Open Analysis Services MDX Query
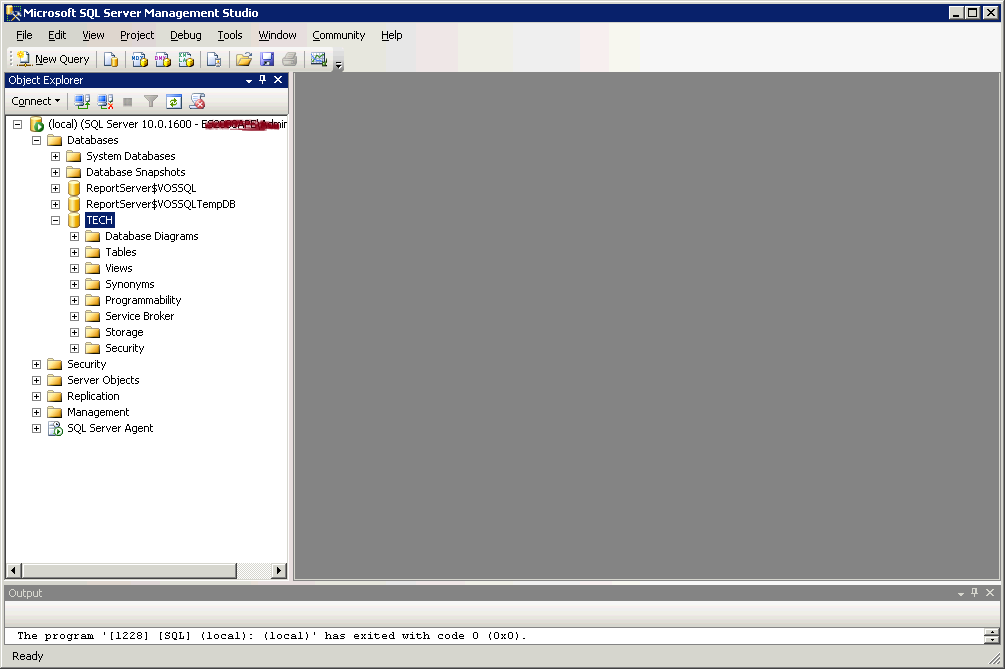Image resolution: width=1005 pixels, height=669 pixels. 139,60
